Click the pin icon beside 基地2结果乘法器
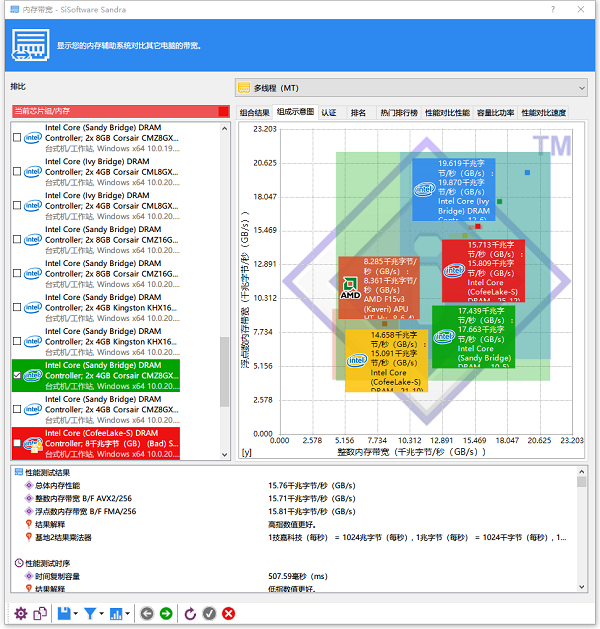Screen dimensions: 600x629 click(x=28, y=537)
